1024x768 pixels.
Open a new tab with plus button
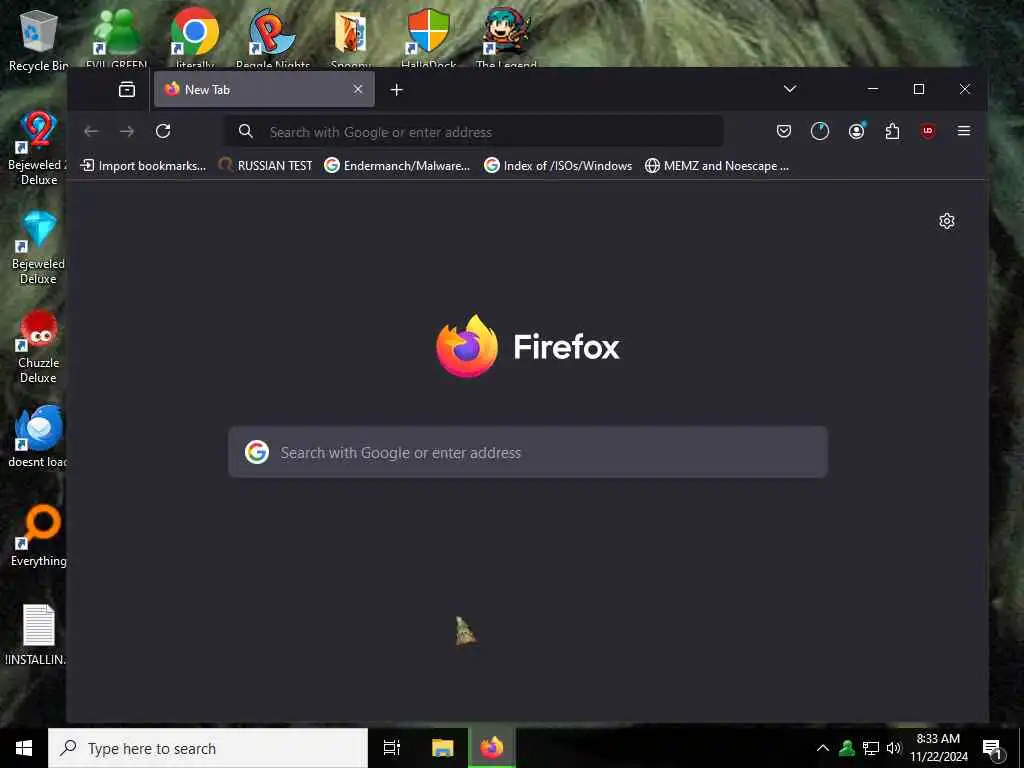(396, 89)
